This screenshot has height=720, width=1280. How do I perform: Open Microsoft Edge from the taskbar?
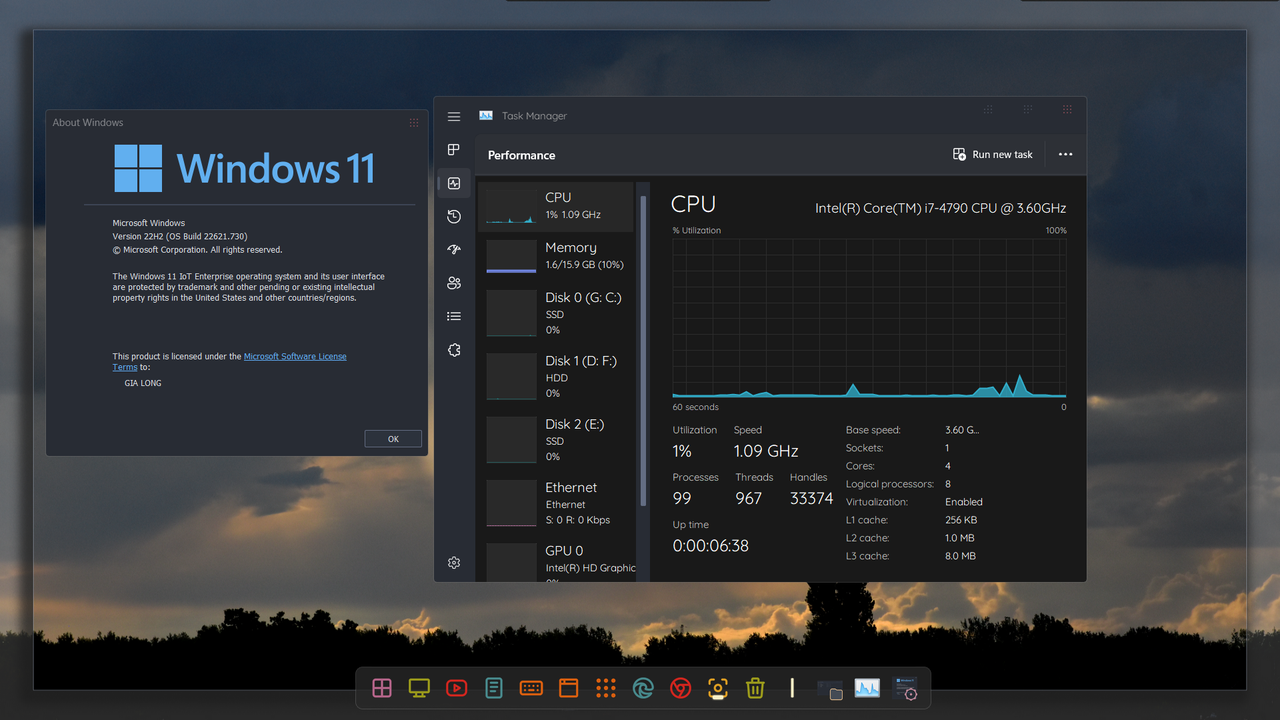click(643, 688)
